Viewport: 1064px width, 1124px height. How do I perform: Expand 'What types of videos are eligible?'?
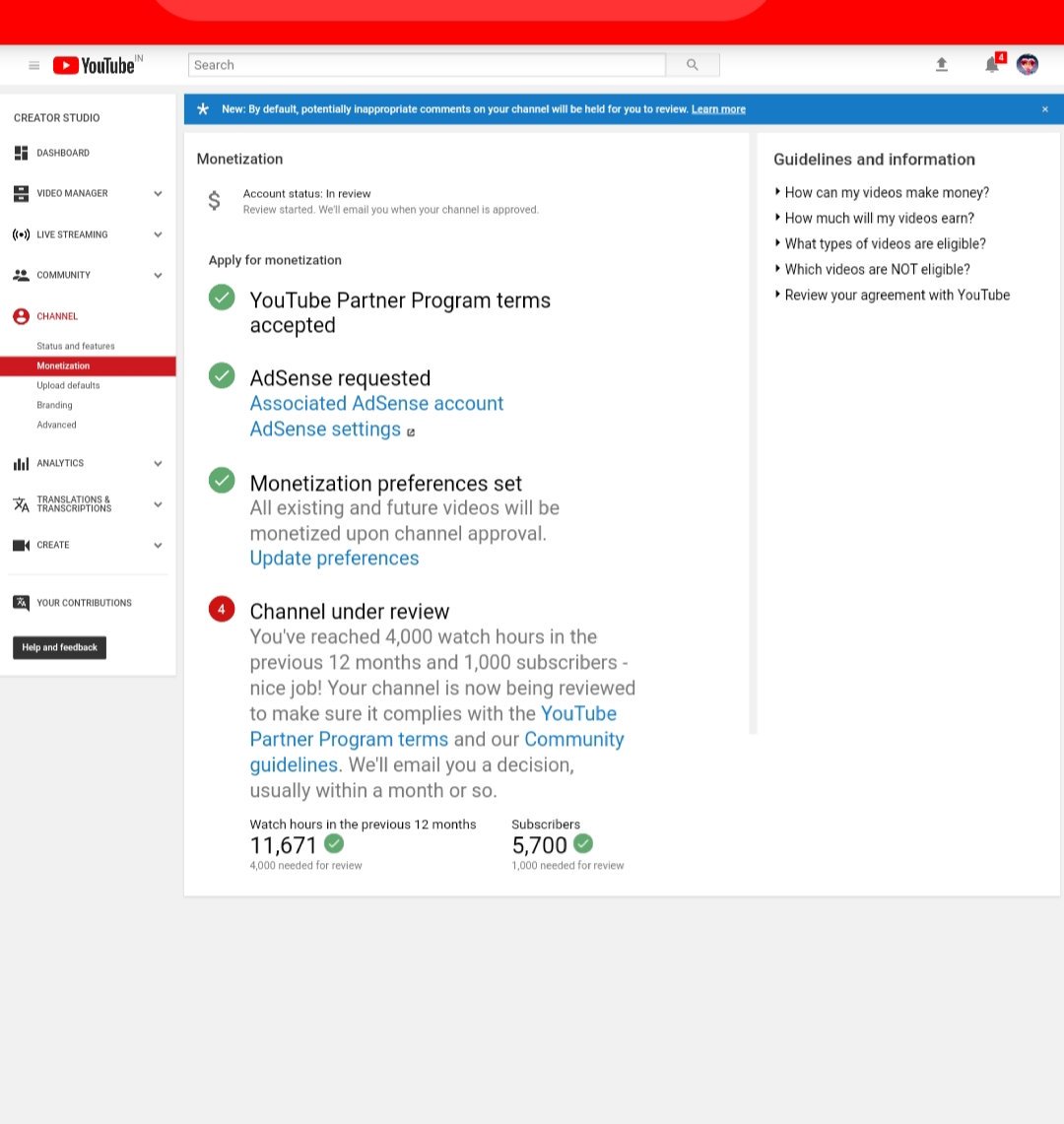(881, 243)
